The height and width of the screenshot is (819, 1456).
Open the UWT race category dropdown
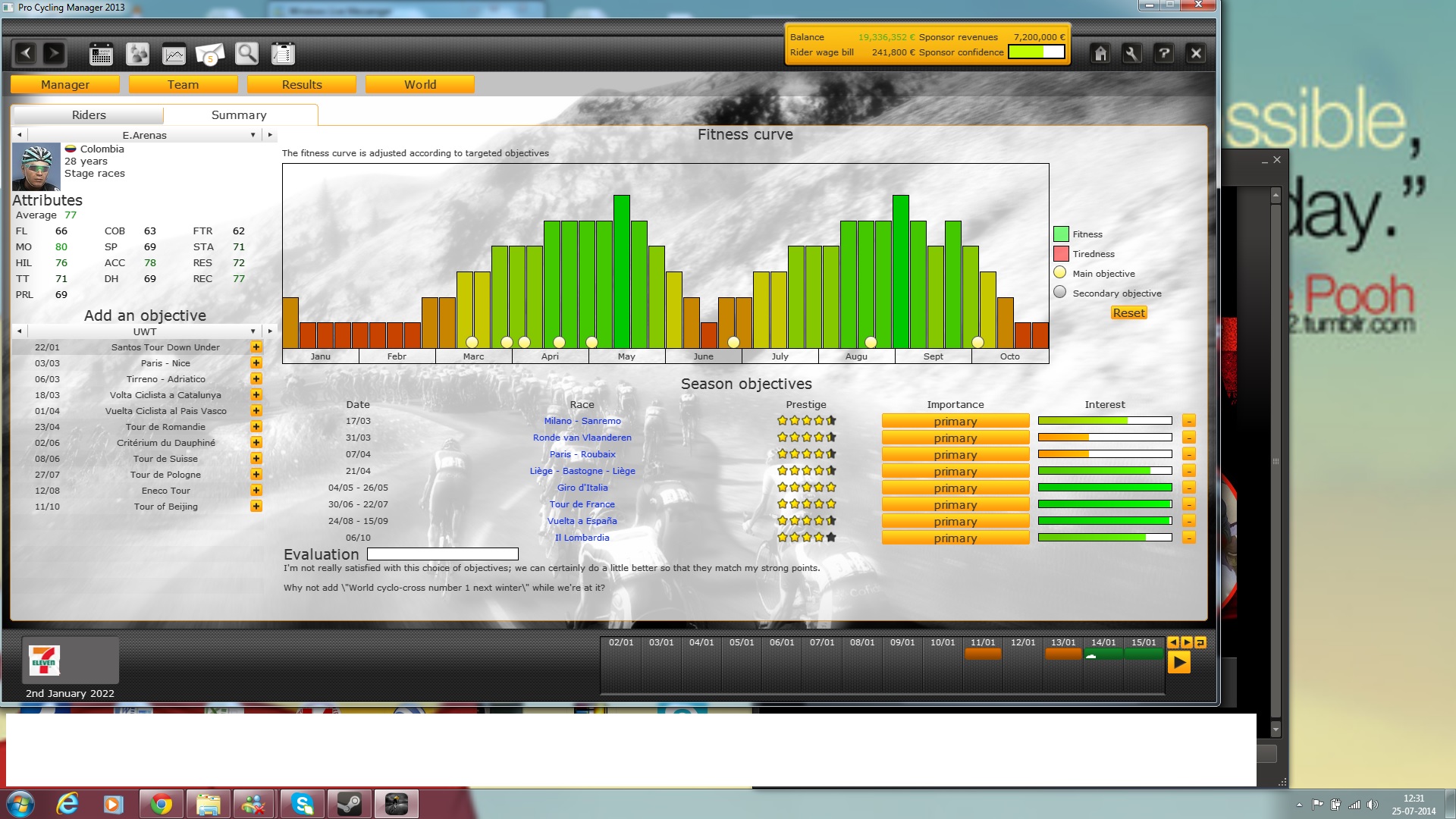pyautogui.click(x=253, y=331)
